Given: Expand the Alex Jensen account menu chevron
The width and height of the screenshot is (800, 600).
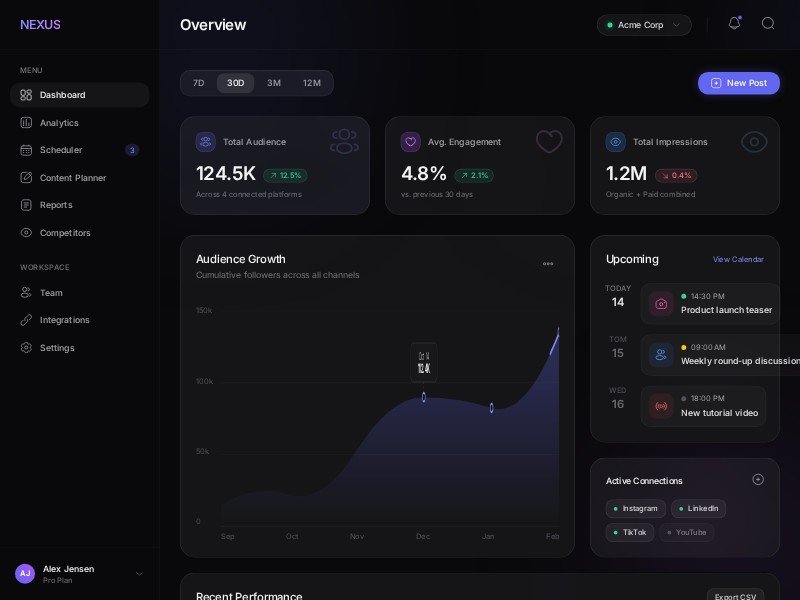Looking at the screenshot, I should pyautogui.click(x=139, y=574).
